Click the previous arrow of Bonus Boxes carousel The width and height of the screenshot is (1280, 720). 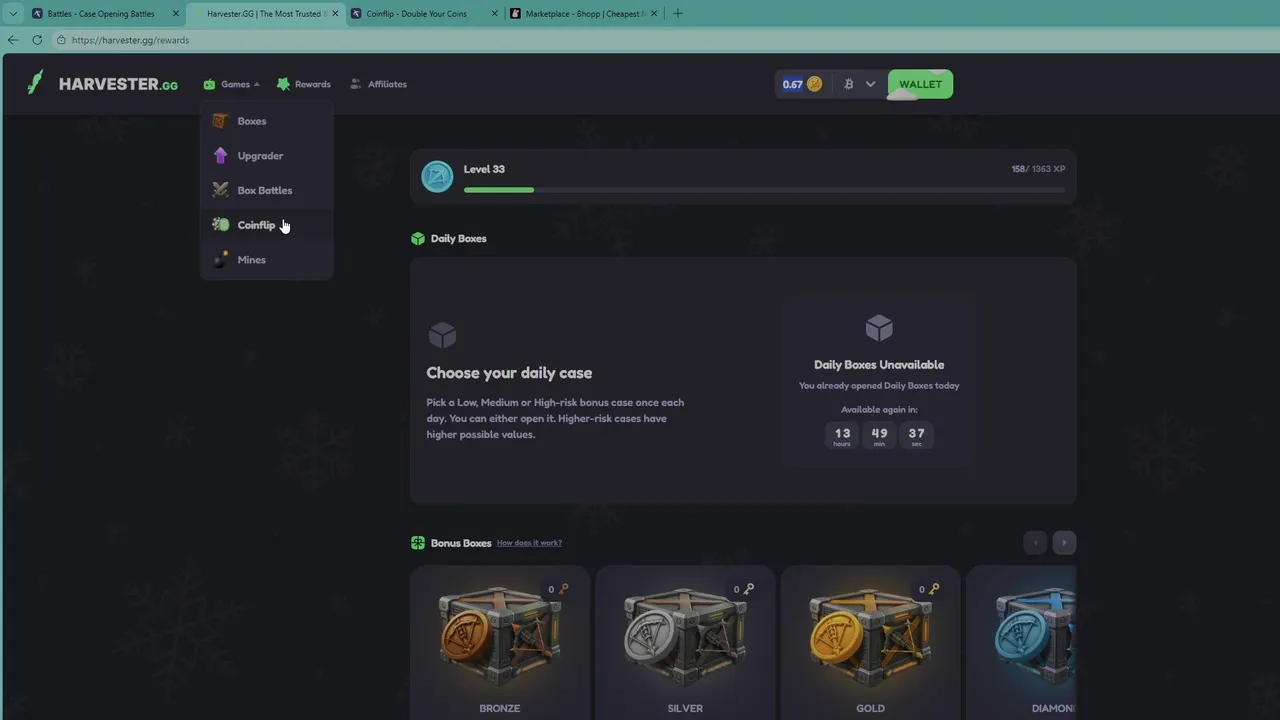click(x=1035, y=542)
